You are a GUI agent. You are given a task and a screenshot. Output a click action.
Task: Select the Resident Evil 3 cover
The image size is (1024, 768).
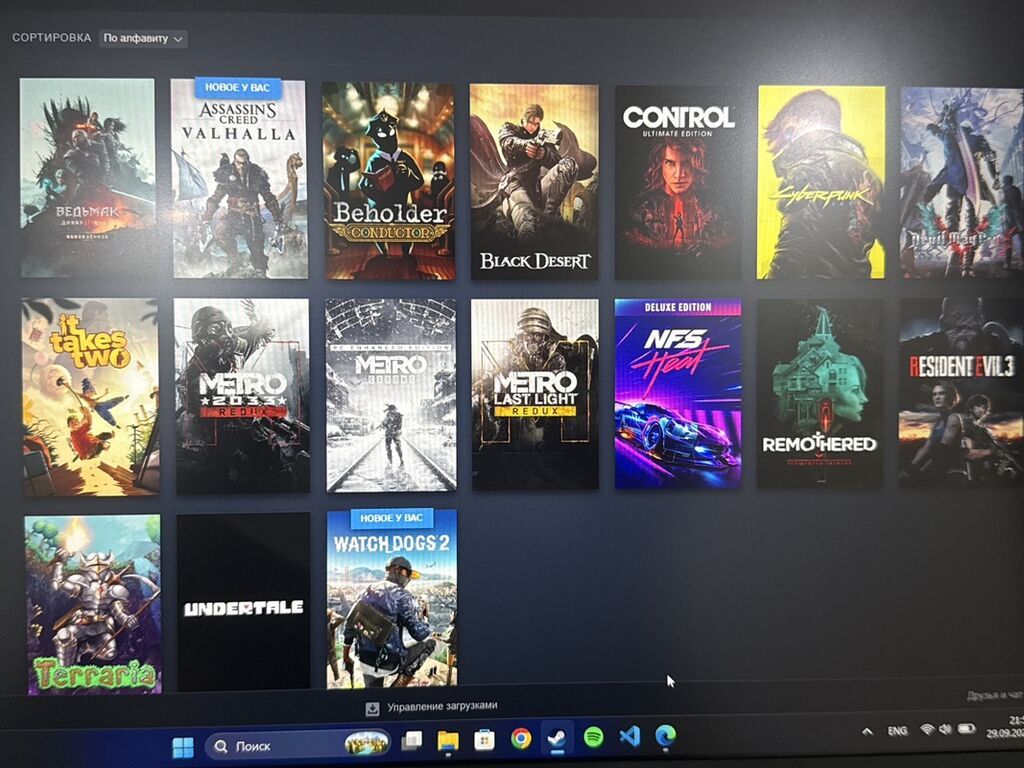pos(961,392)
